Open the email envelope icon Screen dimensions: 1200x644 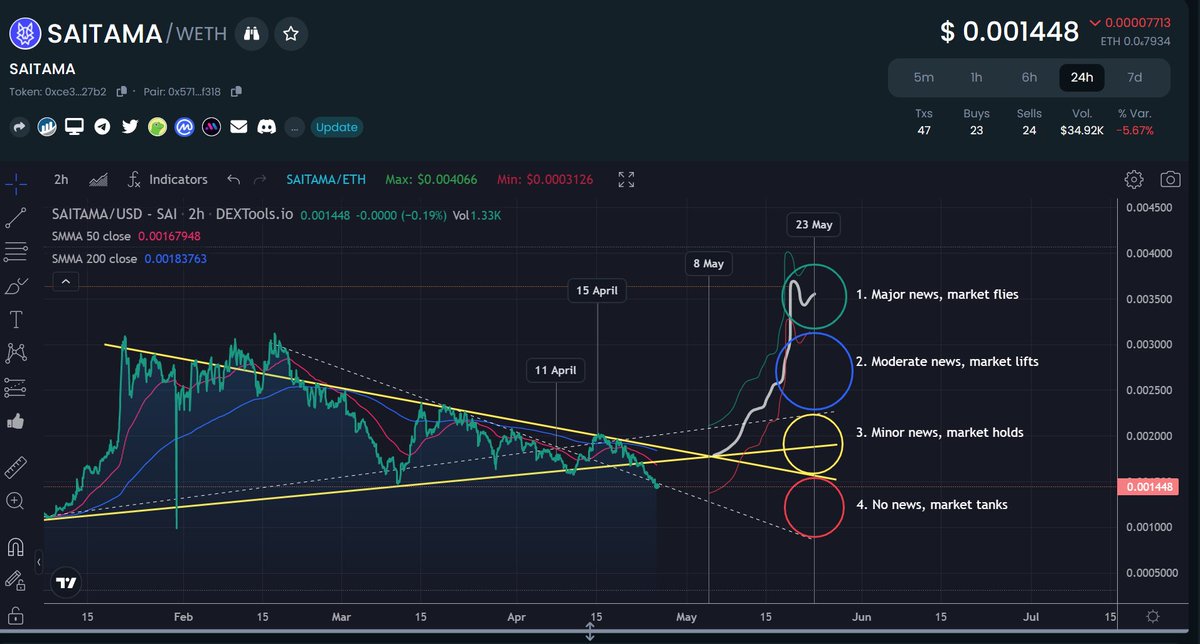(238, 127)
